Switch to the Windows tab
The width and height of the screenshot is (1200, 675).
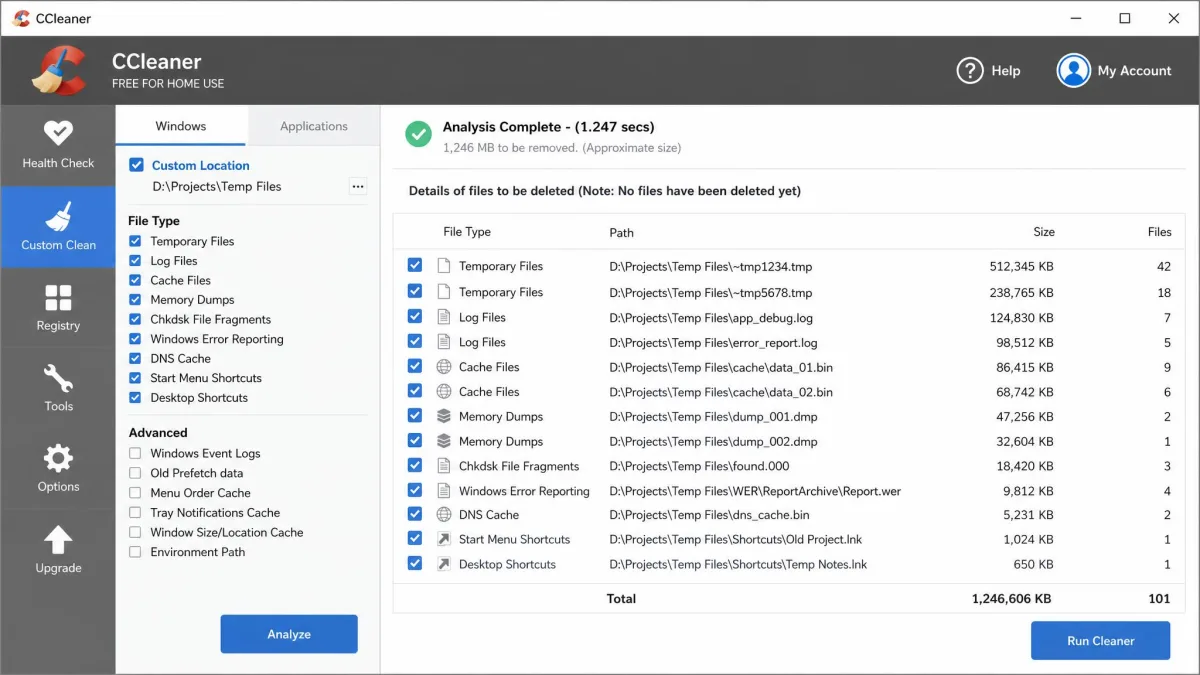(181, 126)
